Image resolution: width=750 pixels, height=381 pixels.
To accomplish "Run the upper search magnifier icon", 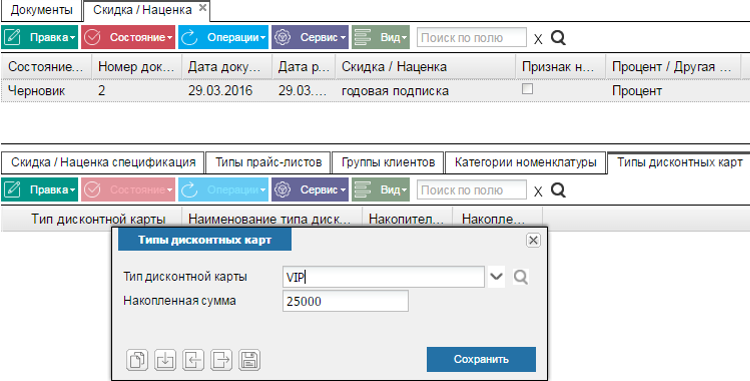I will click(x=558, y=38).
